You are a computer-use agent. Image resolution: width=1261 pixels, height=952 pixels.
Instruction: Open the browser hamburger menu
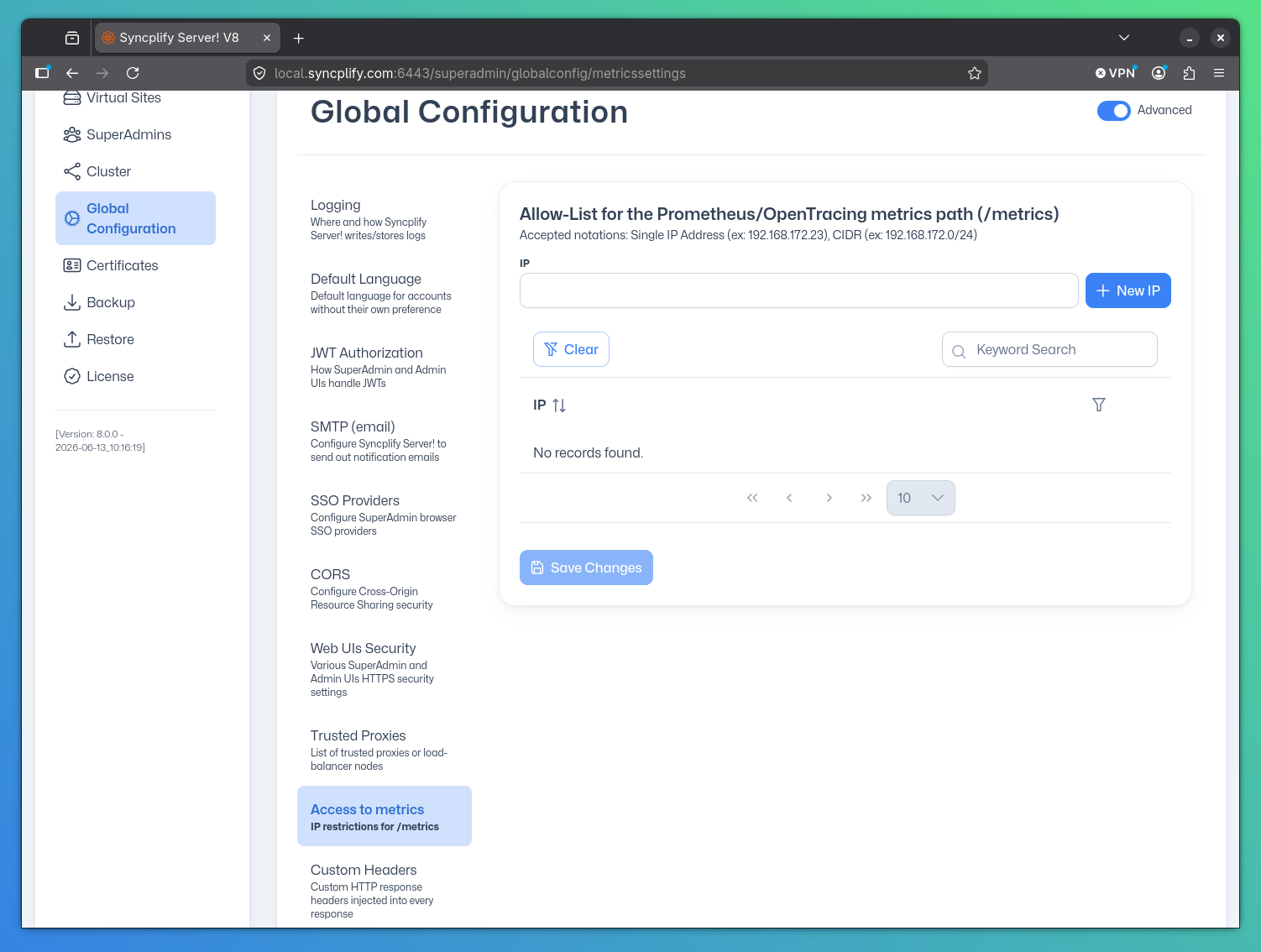[x=1219, y=73]
